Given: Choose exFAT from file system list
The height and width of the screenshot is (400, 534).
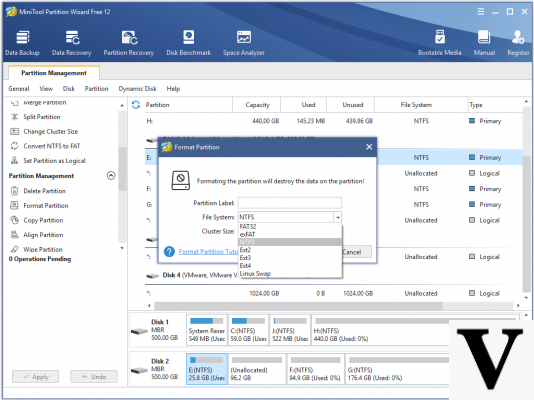Looking at the screenshot, I should (x=290, y=234).
